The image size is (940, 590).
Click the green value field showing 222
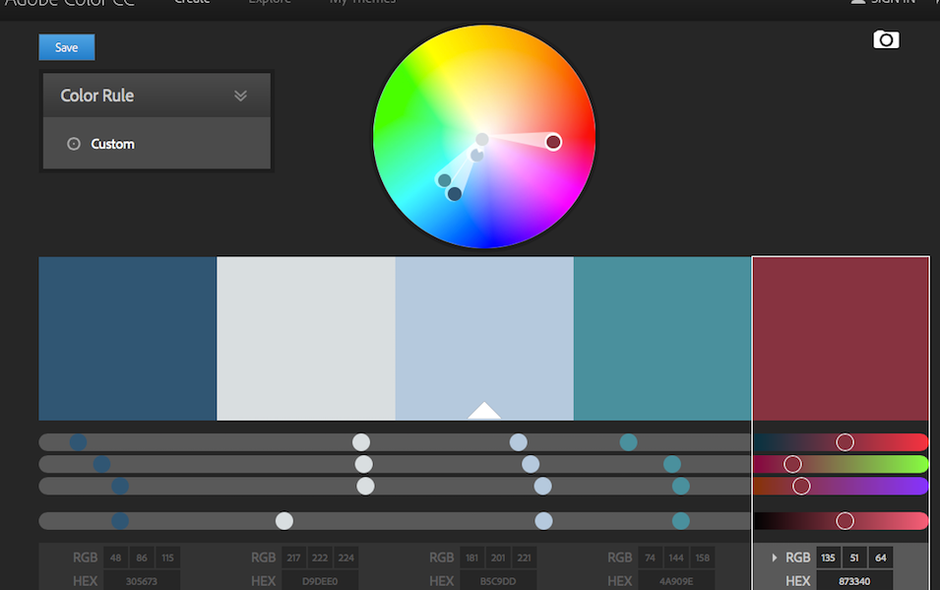click(x=320, y=558)
